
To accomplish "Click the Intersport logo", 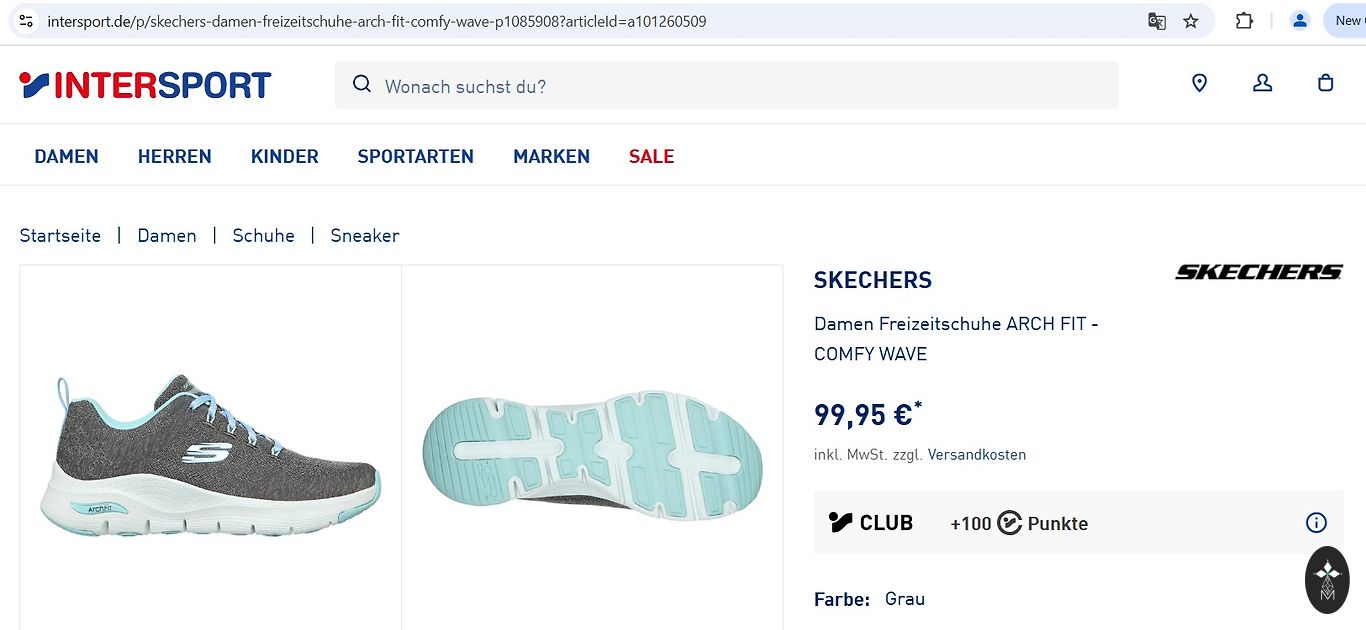I will (145, 85).
